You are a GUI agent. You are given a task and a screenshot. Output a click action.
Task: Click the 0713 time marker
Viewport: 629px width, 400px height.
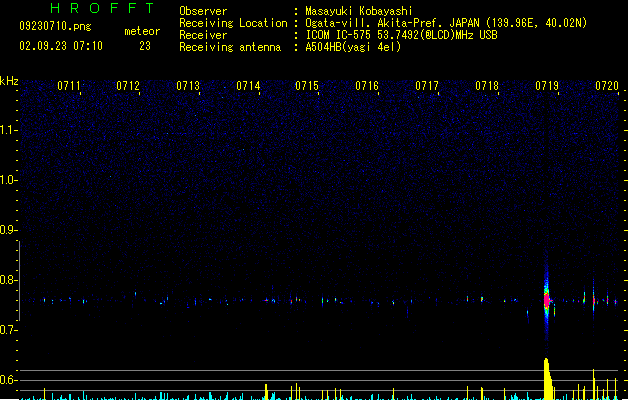pyautogui.click(x=188, y=86)
